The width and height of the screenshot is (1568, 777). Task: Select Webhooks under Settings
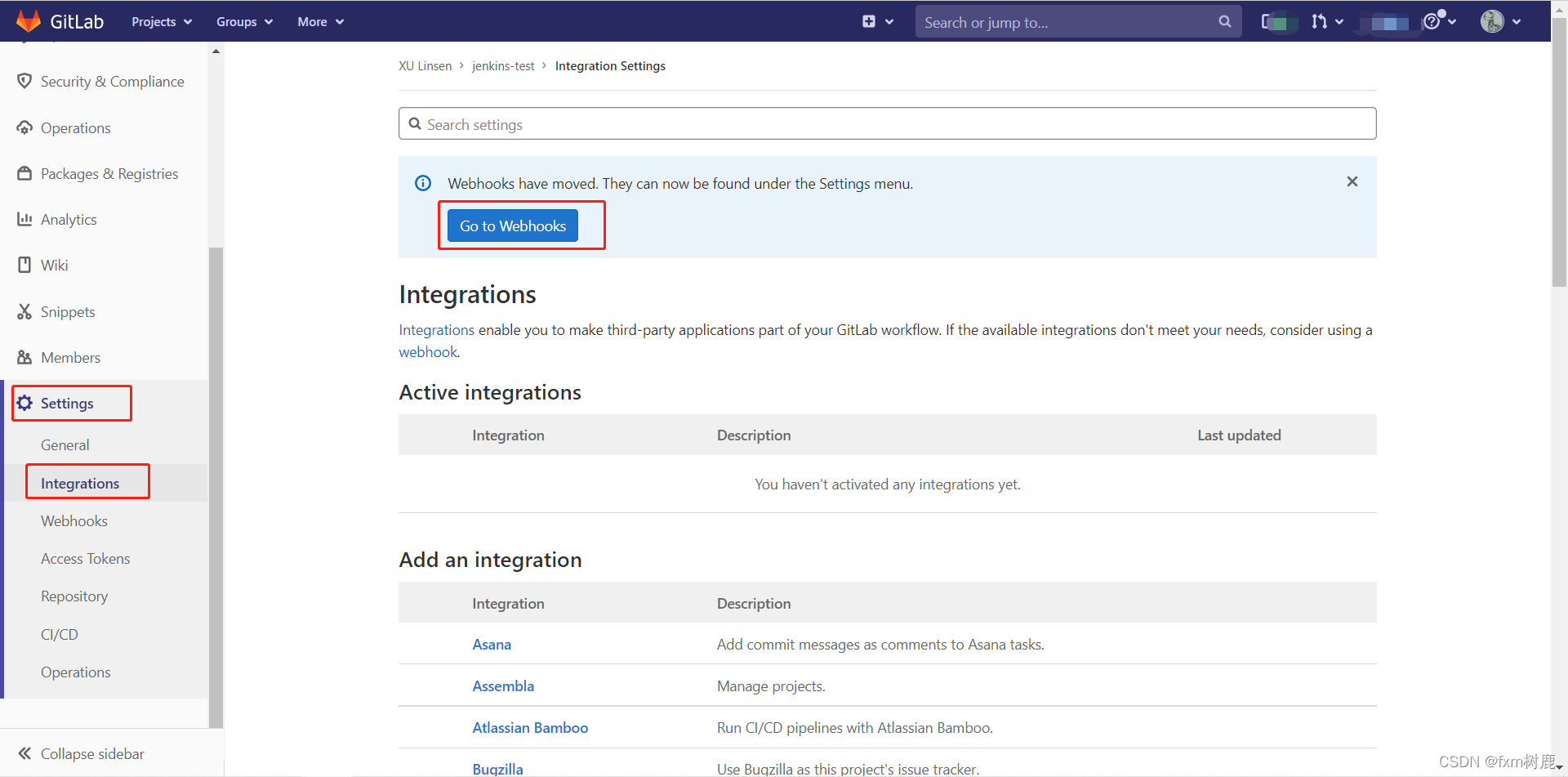pyautogui.click(x=74, y=521)
